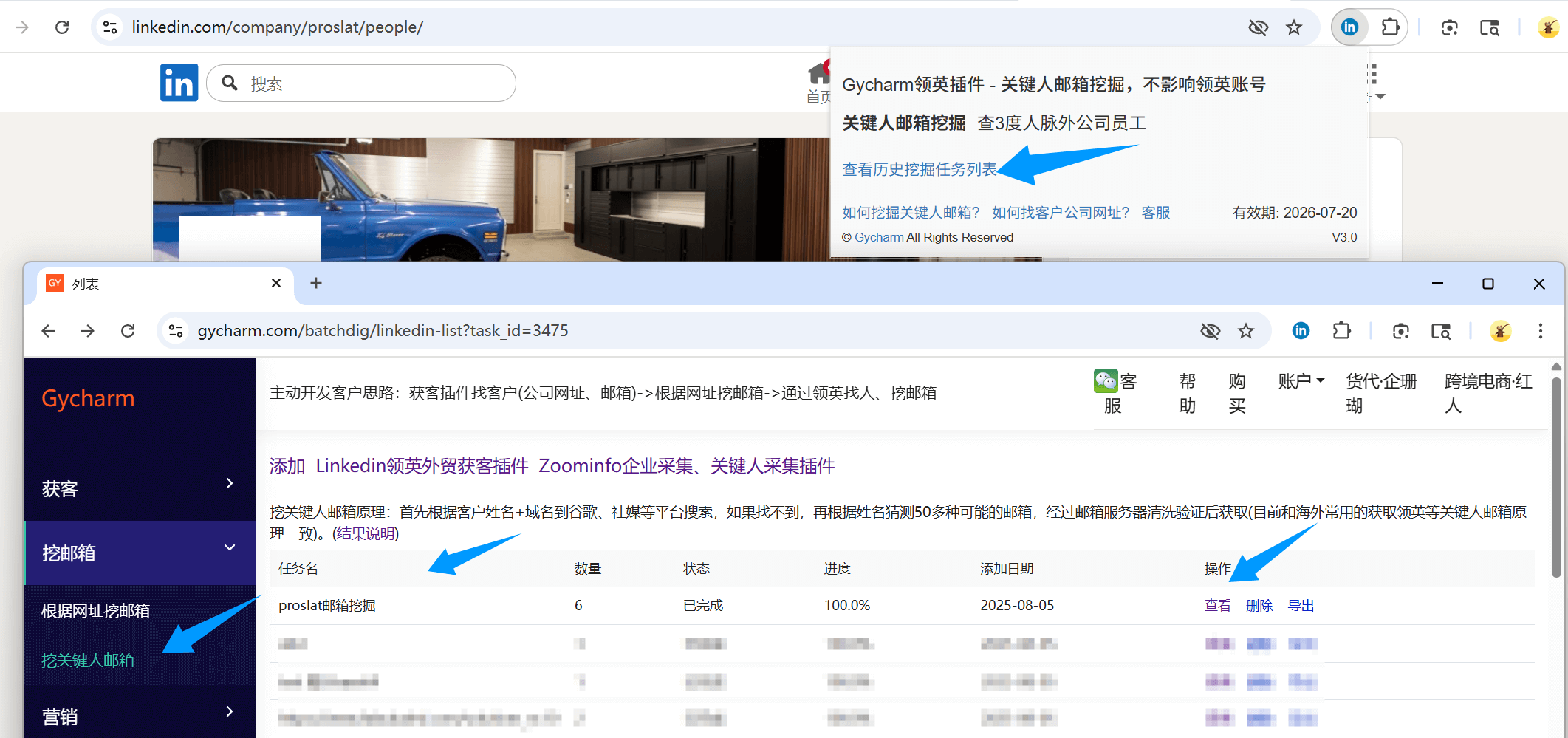
Task: Open 跨境电商·红人 in the top navigation
Action: click(1487, 393)
